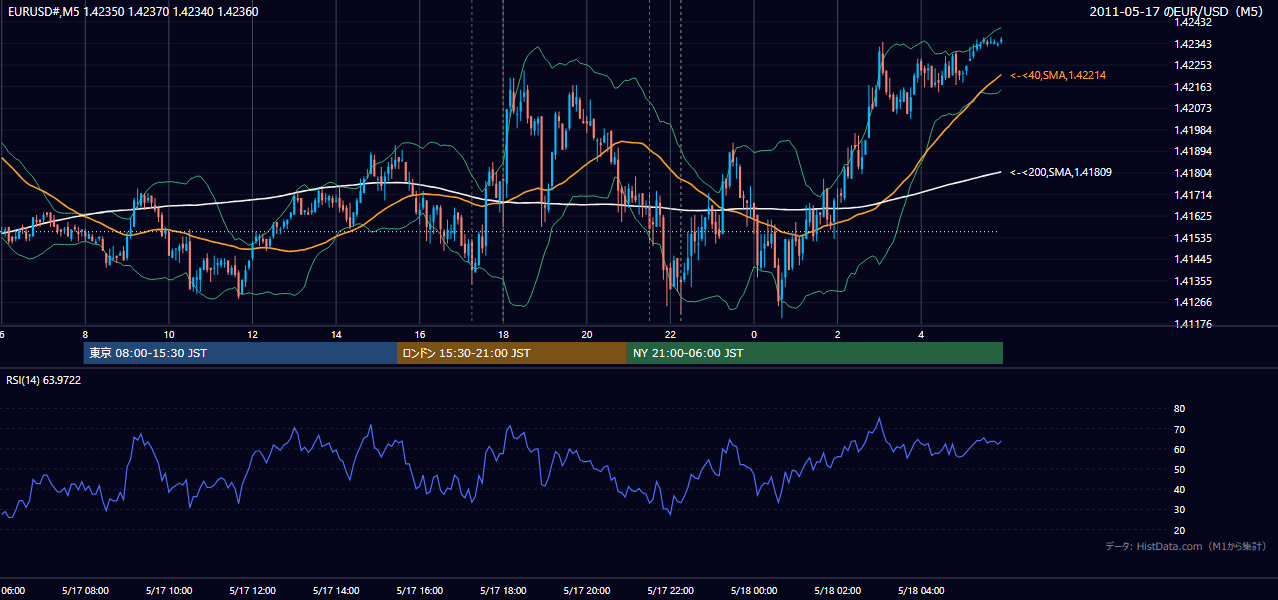The height and width of the screenshot is (600, 1278).
Task: Click the 5/17 08:00 time label
Action: 85,591
